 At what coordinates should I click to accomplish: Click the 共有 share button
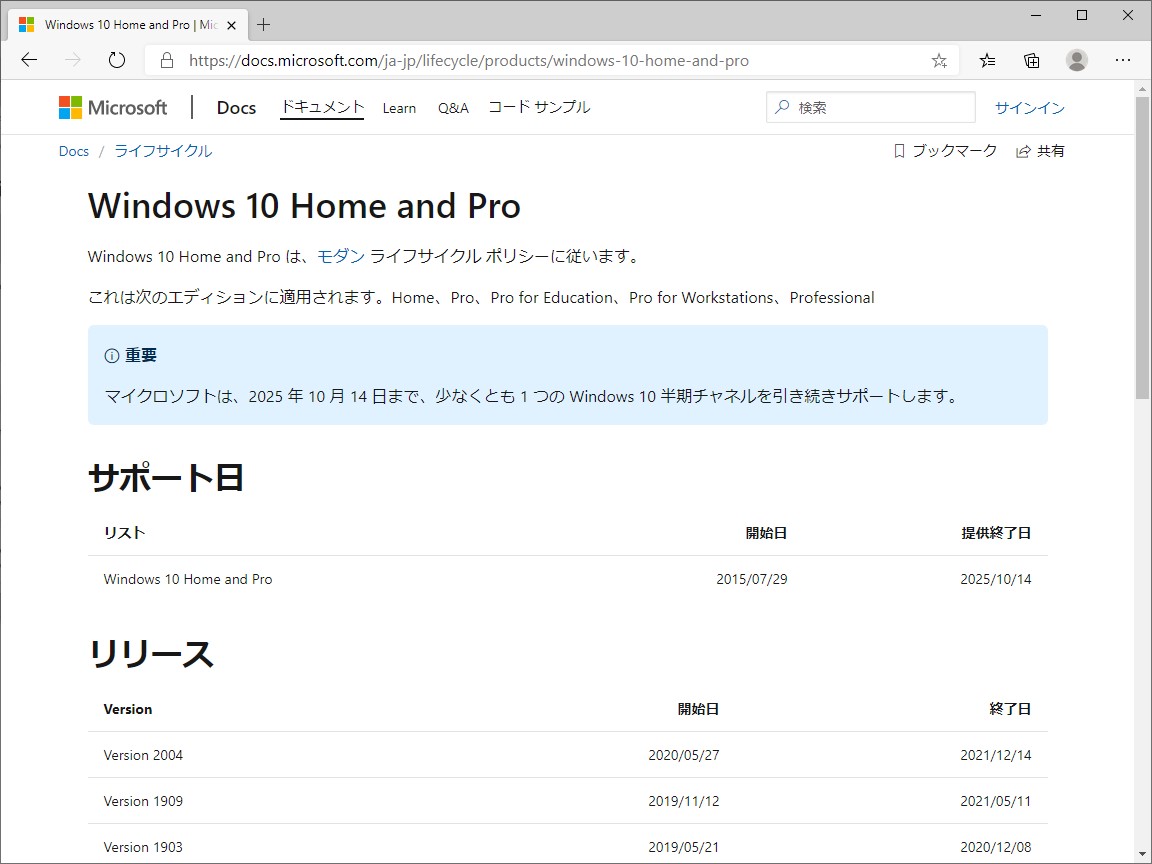[1040, 151]
